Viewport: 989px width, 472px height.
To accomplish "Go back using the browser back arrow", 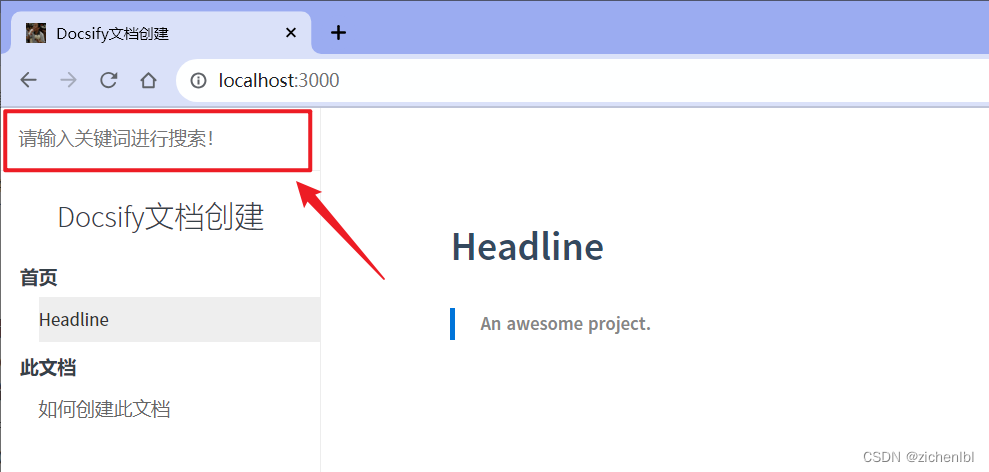I will 28,80.
